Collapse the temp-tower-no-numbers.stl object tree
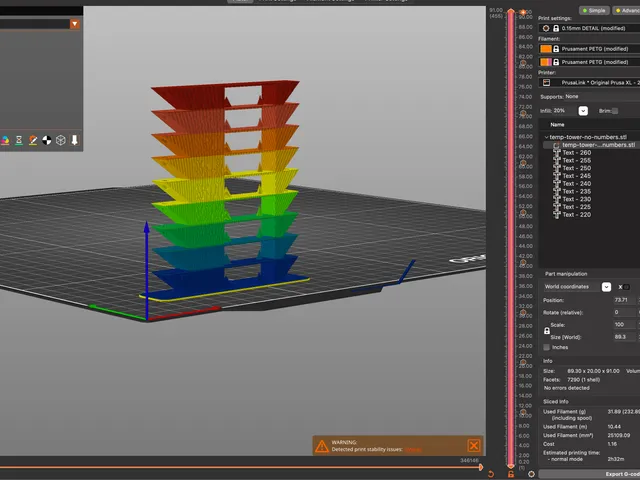640x480 pixels. click(546, 137)
